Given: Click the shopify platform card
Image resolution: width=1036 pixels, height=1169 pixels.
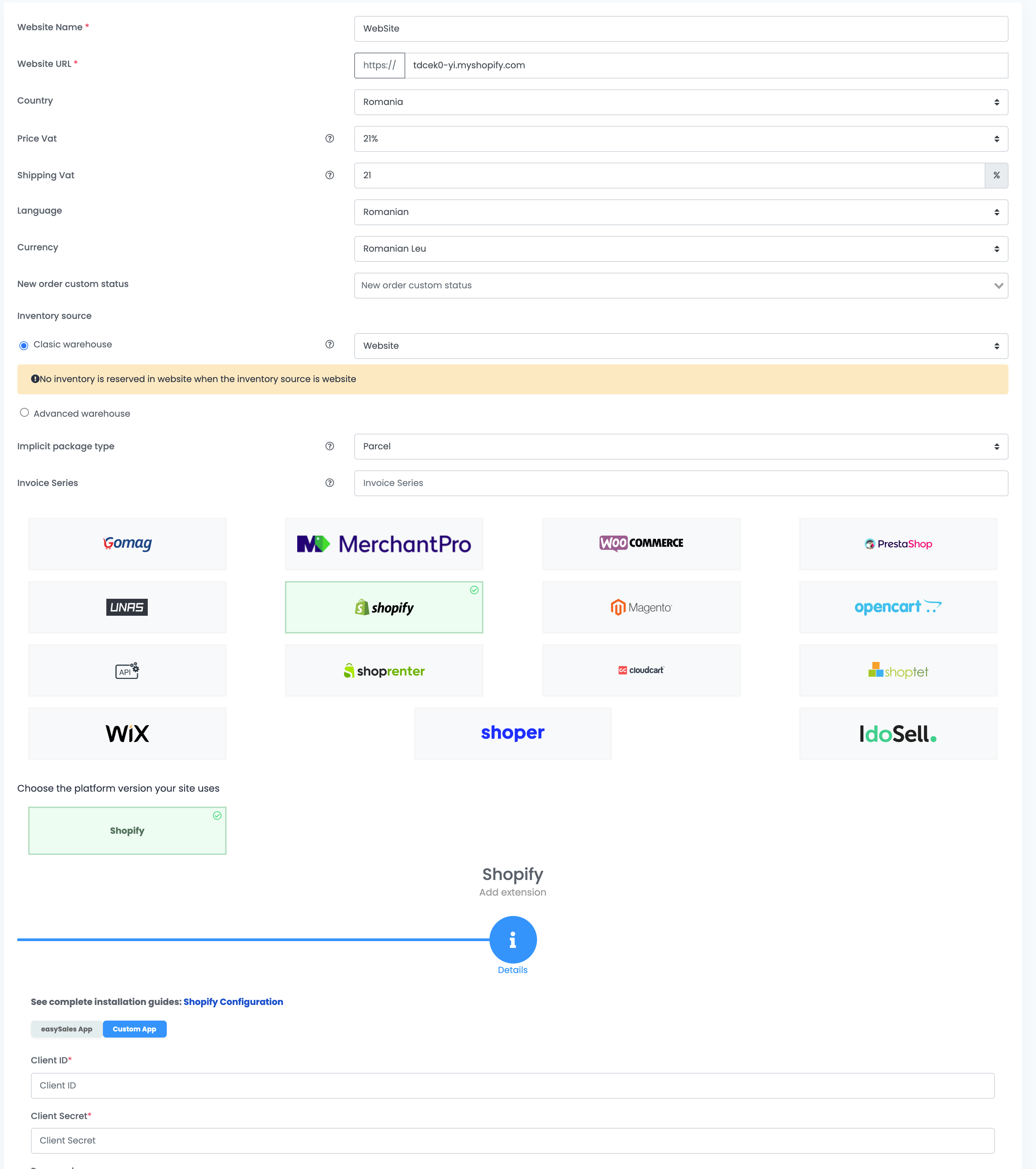Looking at the screenshot, I should coord(384,607).
